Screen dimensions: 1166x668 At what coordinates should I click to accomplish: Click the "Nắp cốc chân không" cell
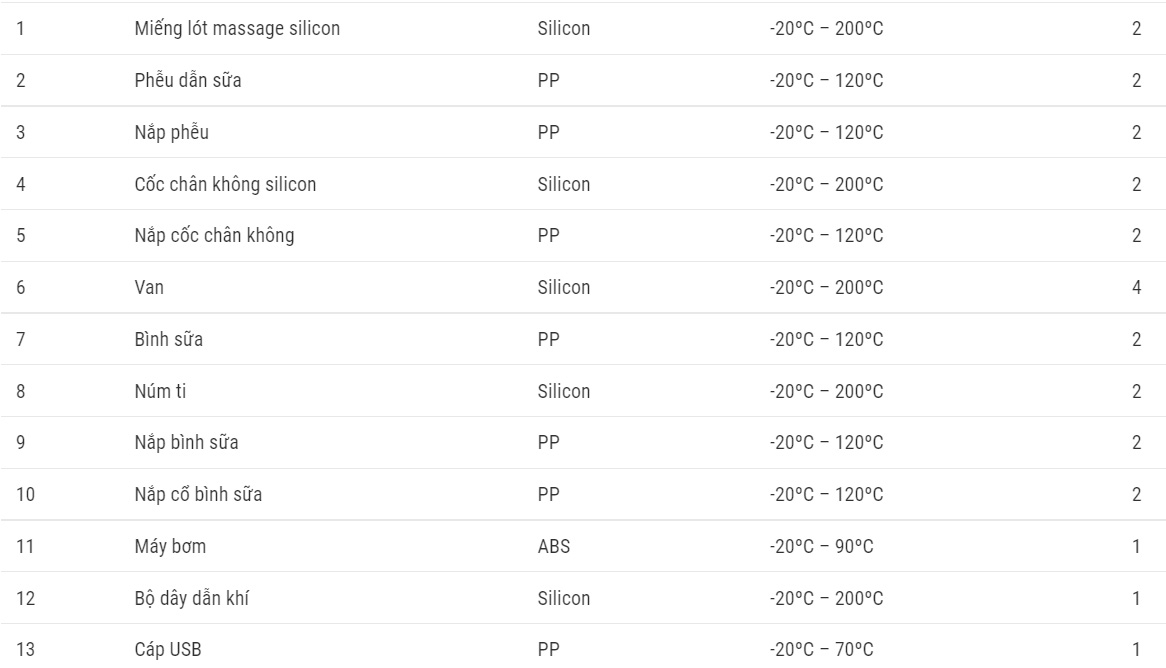214,236
